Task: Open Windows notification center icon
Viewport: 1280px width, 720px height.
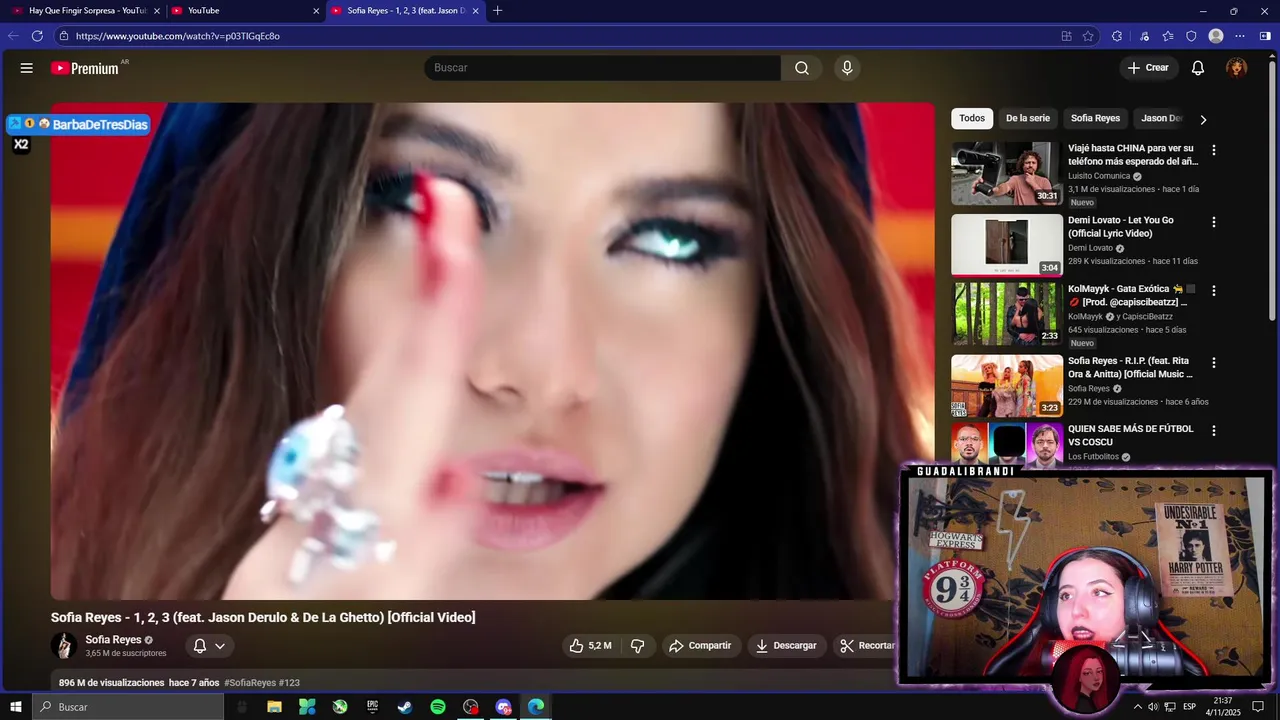Action: (1258, 707)
